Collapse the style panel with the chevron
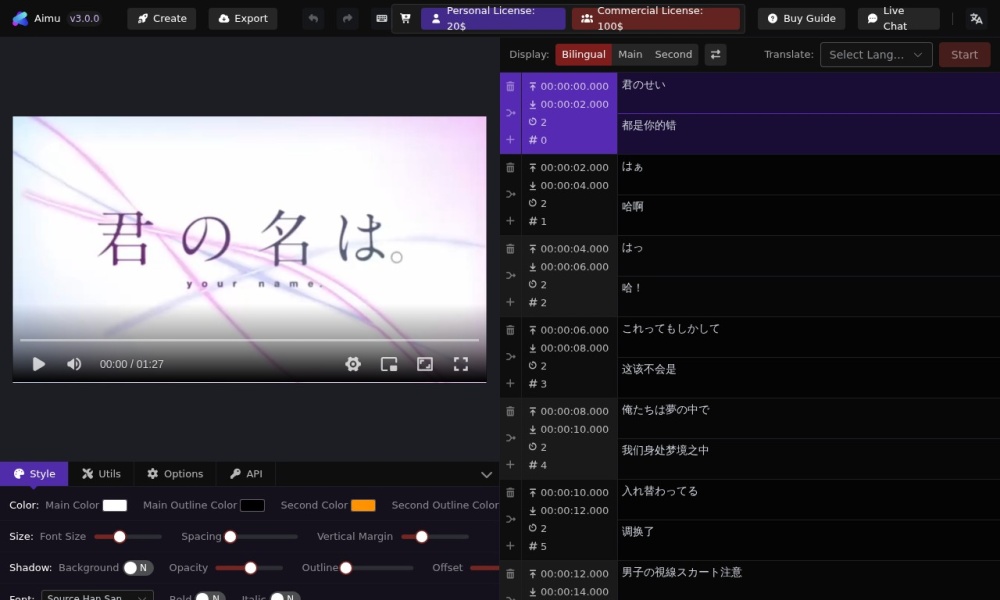 [487, 474]
